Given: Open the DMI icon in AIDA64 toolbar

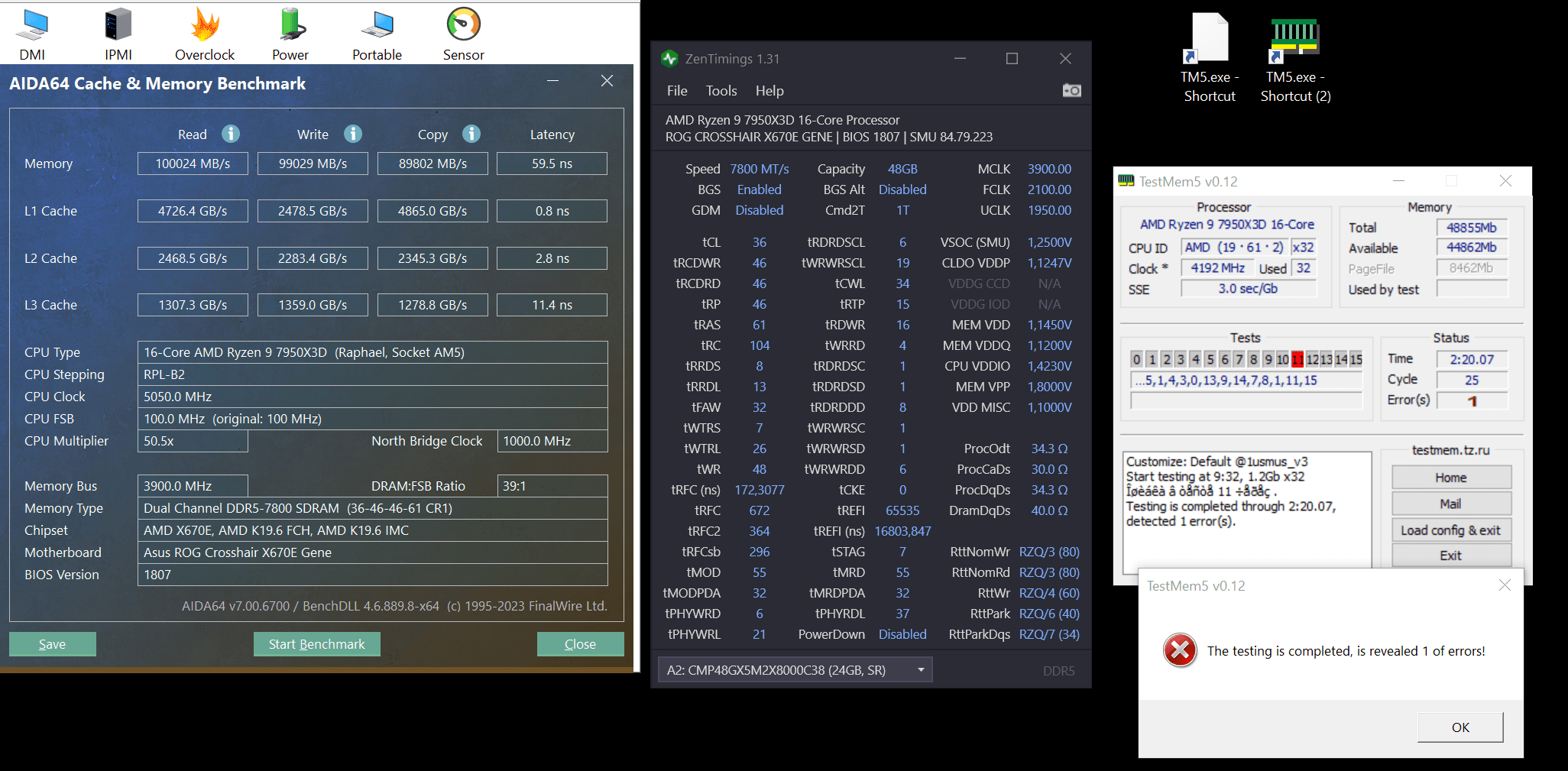Looking at the screenshot, I should pos(32,25).
